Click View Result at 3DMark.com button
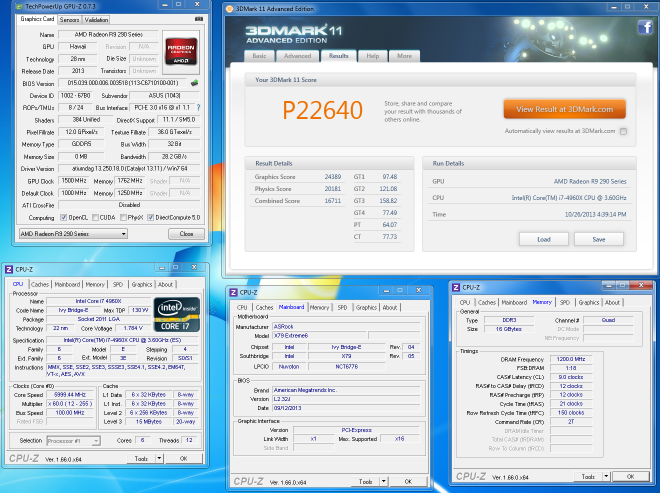 (x=564, y=109)
